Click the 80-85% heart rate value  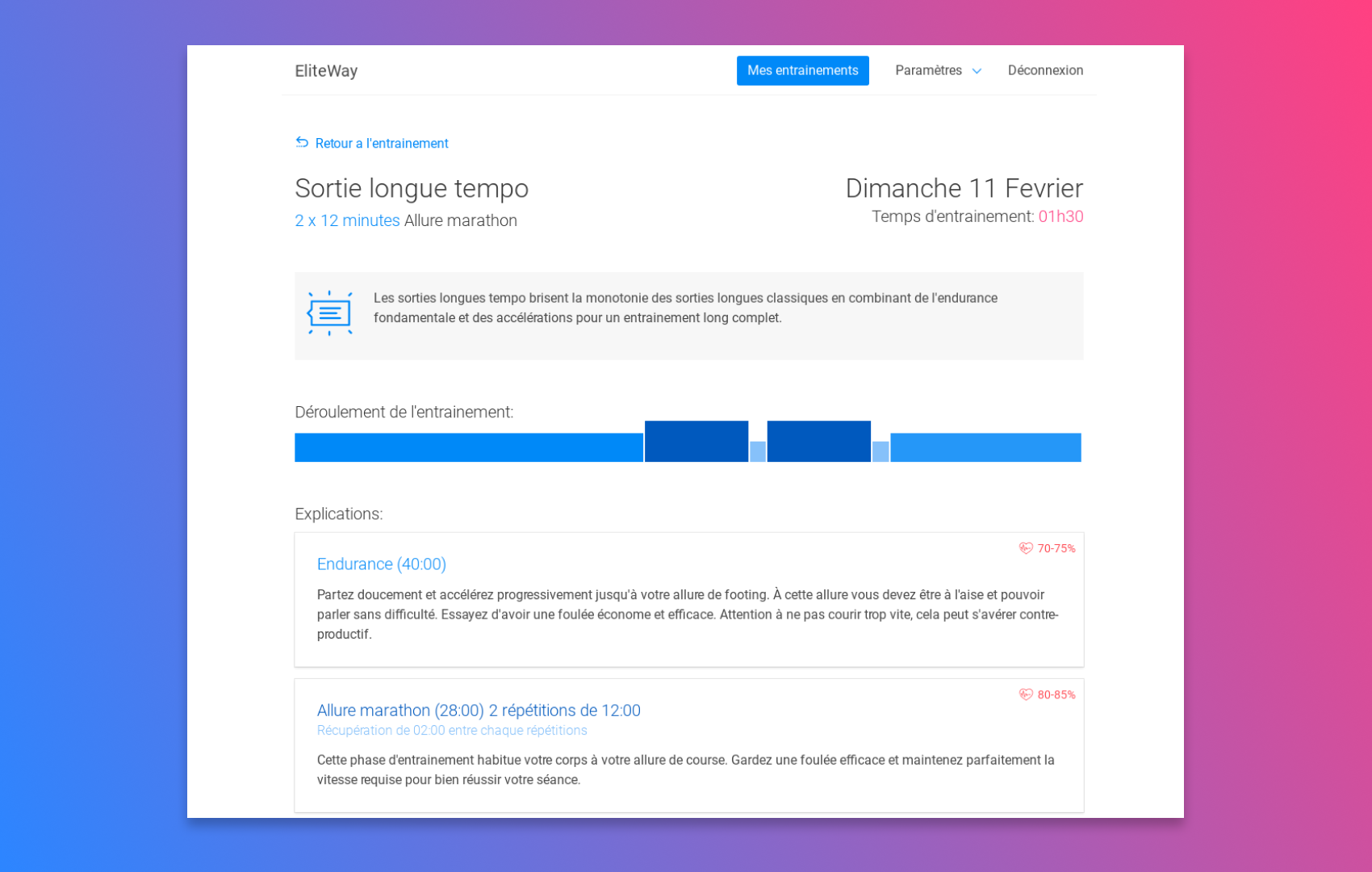[x=1056, y=694]
